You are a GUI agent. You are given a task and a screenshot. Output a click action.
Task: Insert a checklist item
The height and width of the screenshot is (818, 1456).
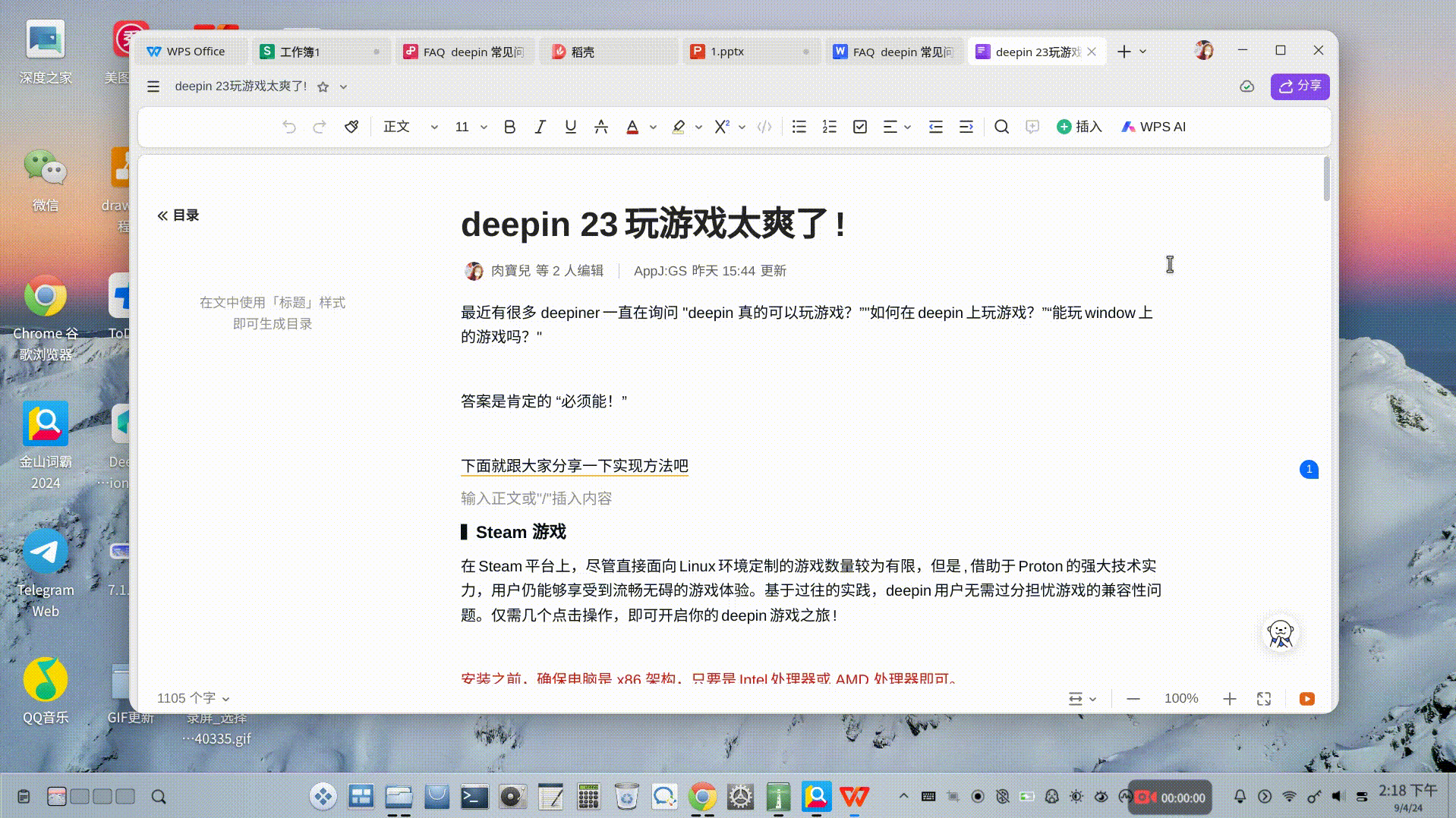(859, 127)
